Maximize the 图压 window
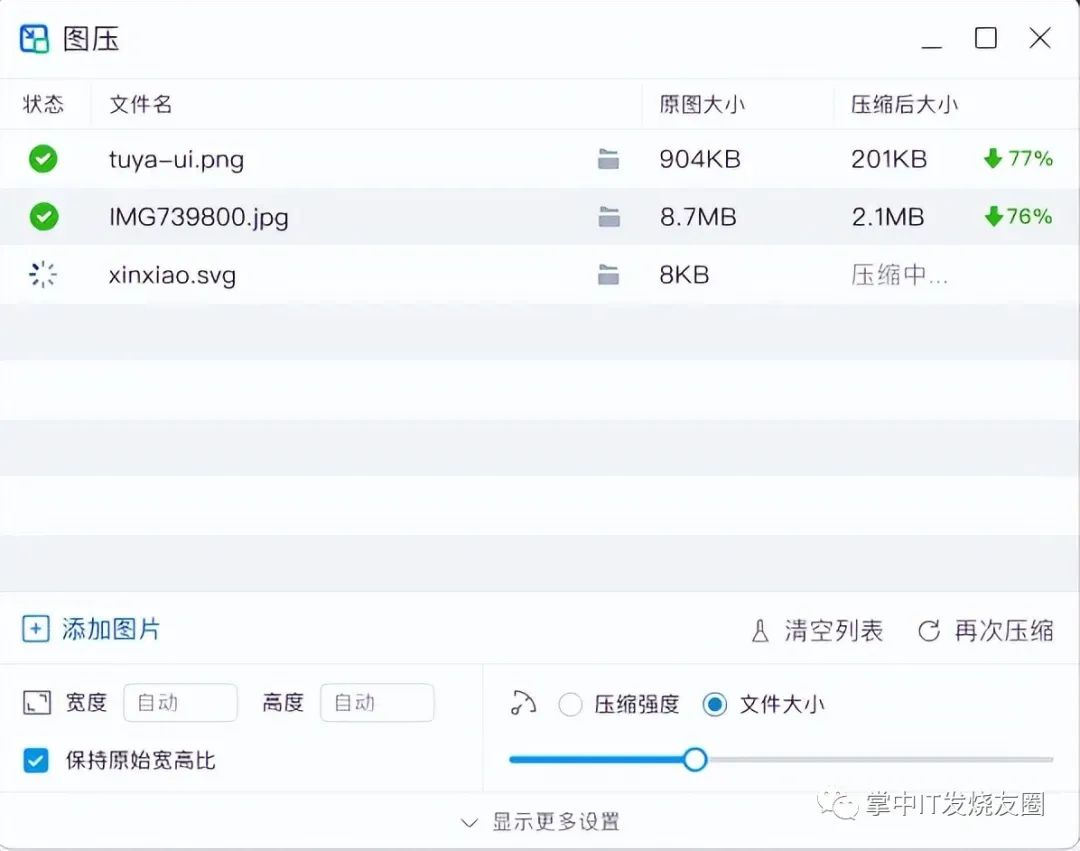 (986, 38)
